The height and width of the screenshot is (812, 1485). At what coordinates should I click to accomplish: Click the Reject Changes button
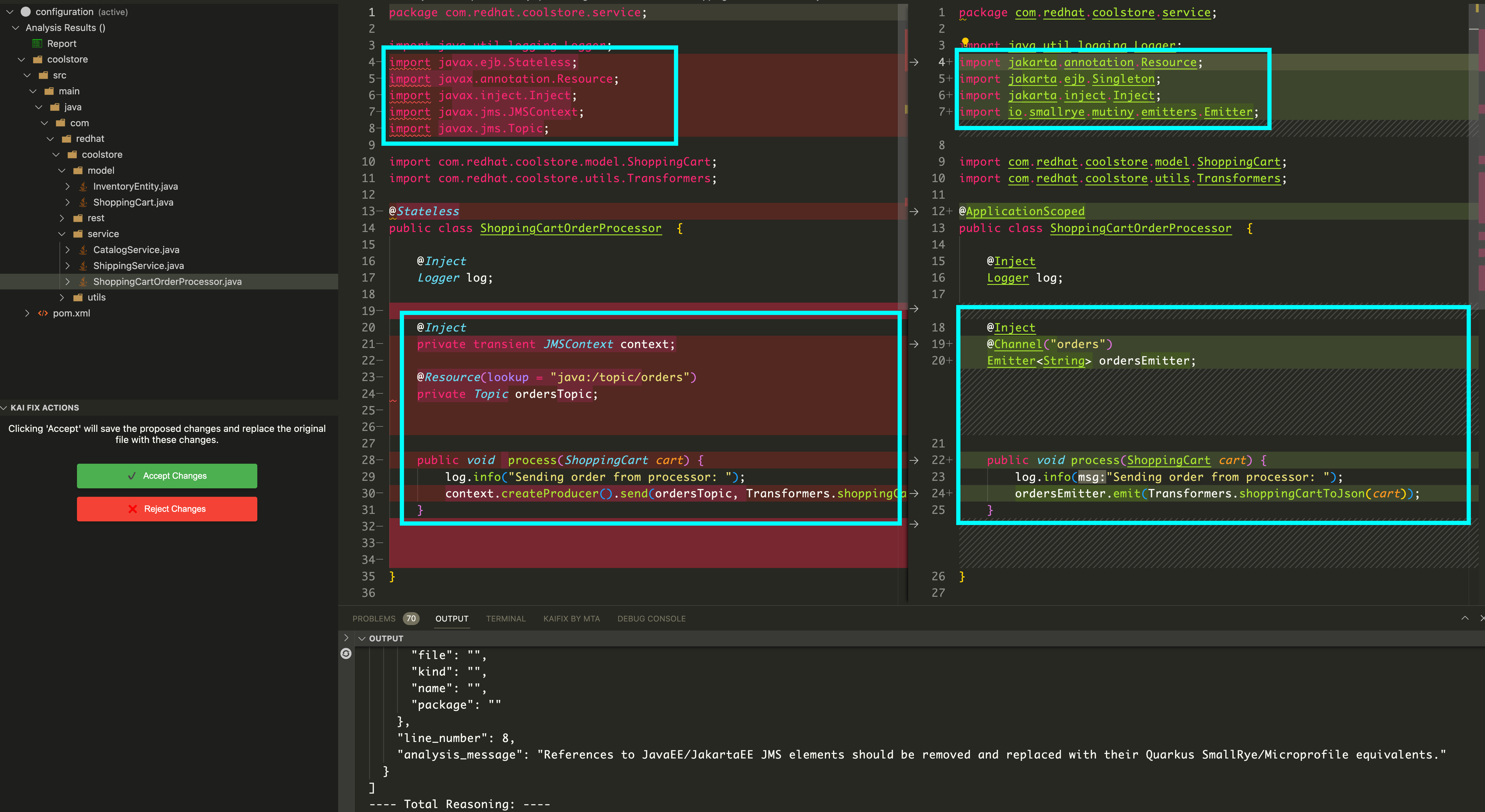167,509
